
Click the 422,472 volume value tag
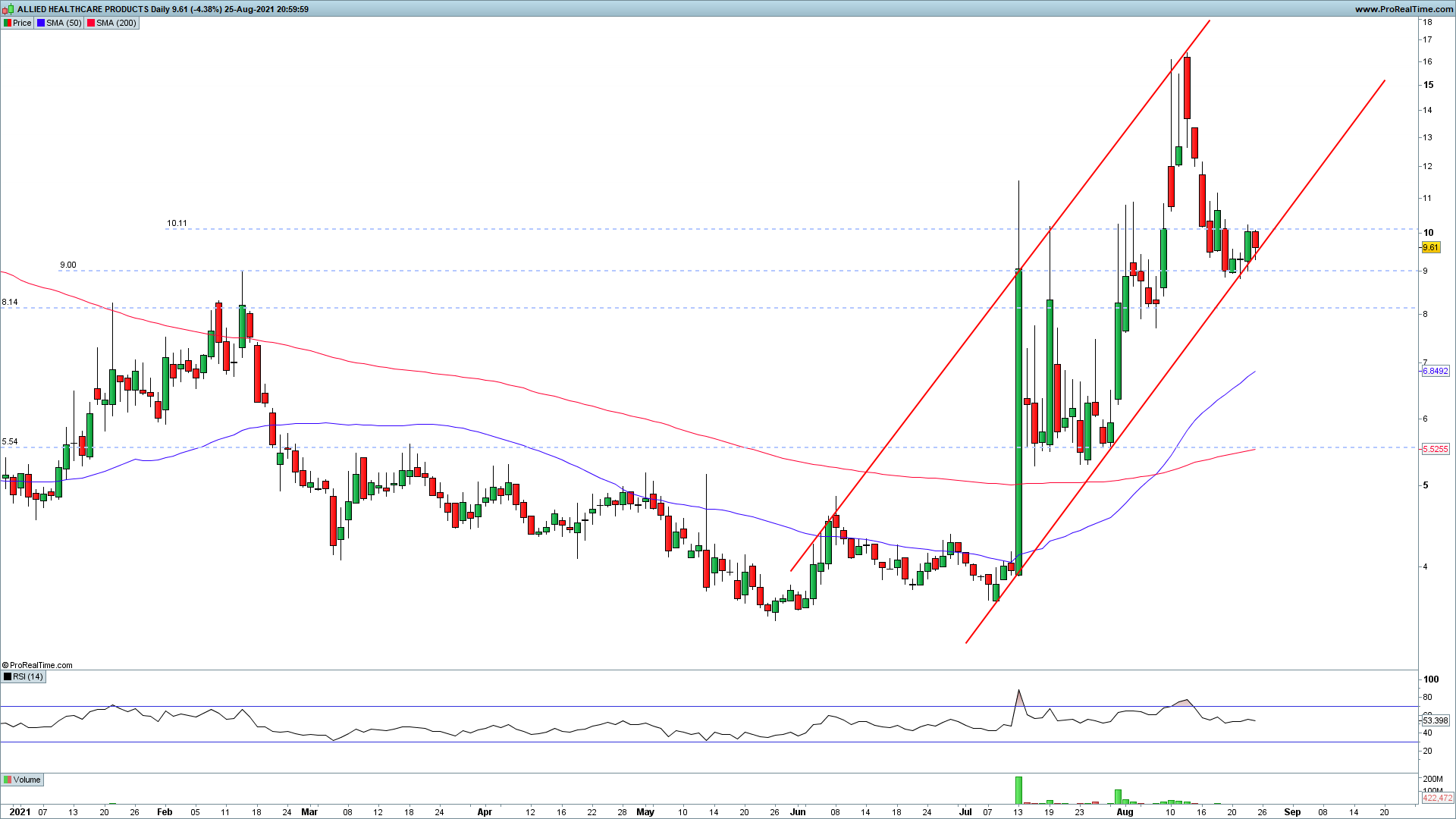tap(1437, 798)
